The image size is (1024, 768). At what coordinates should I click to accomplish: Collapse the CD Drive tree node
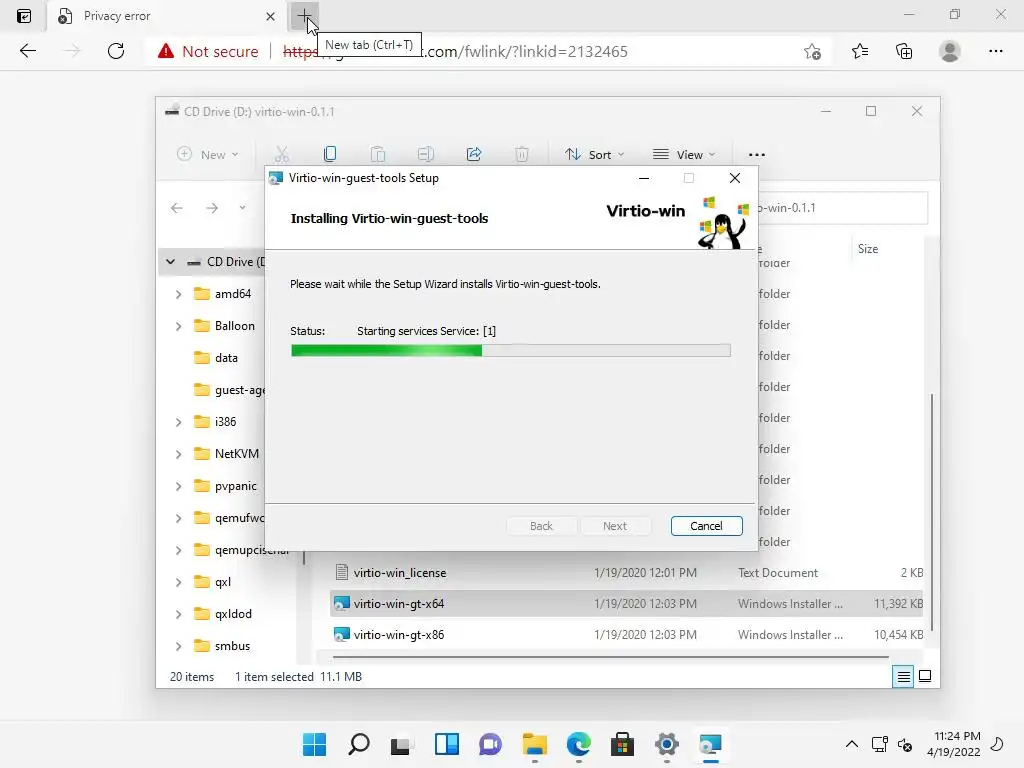(170, 262)
